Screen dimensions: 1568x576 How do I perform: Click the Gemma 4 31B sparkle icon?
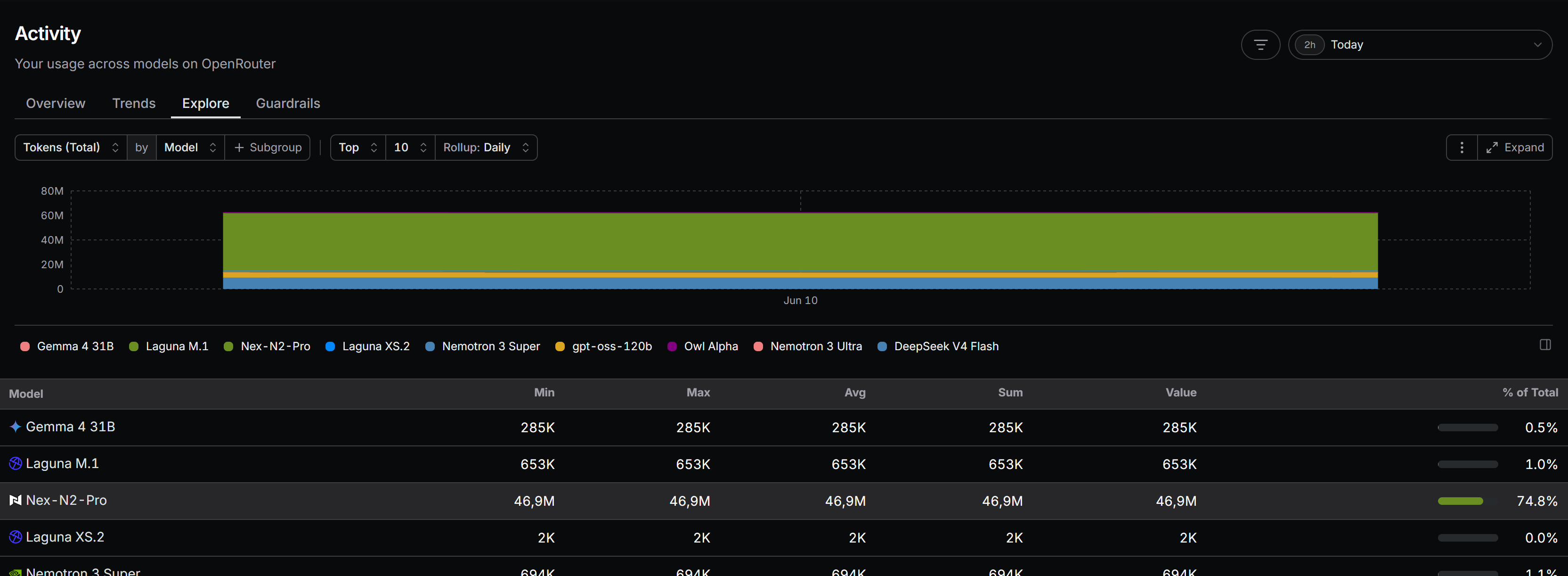click(x=15, y=427)
